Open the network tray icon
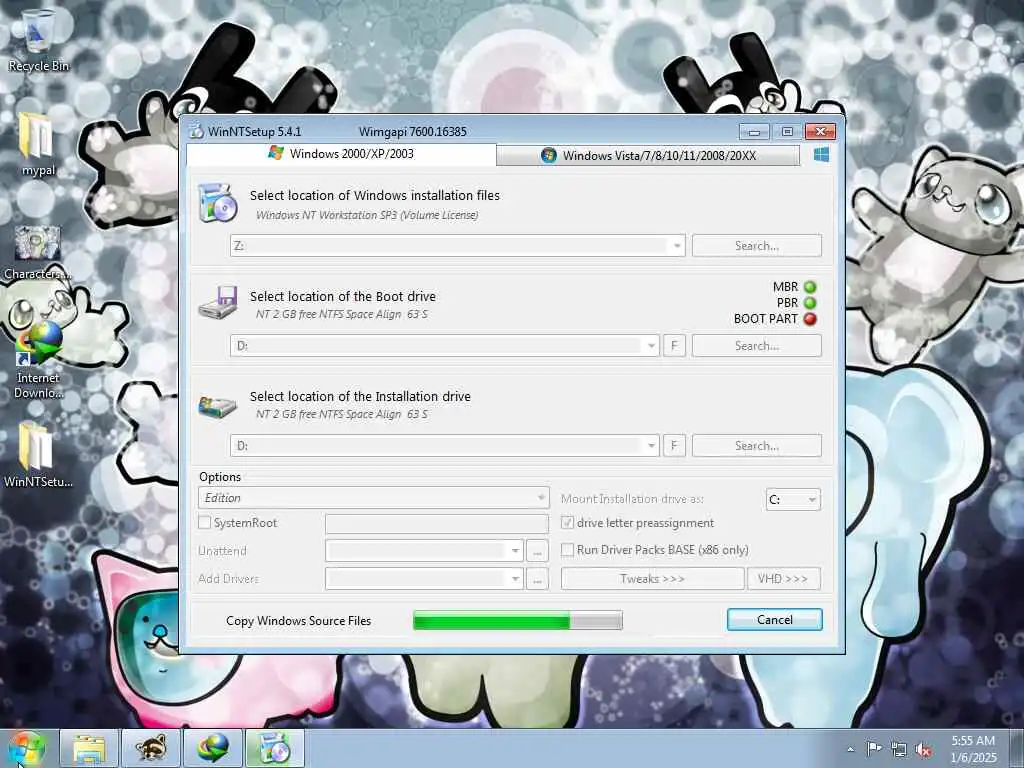The height and width of the screenshot is (768, 1024). tap(899, 749)
